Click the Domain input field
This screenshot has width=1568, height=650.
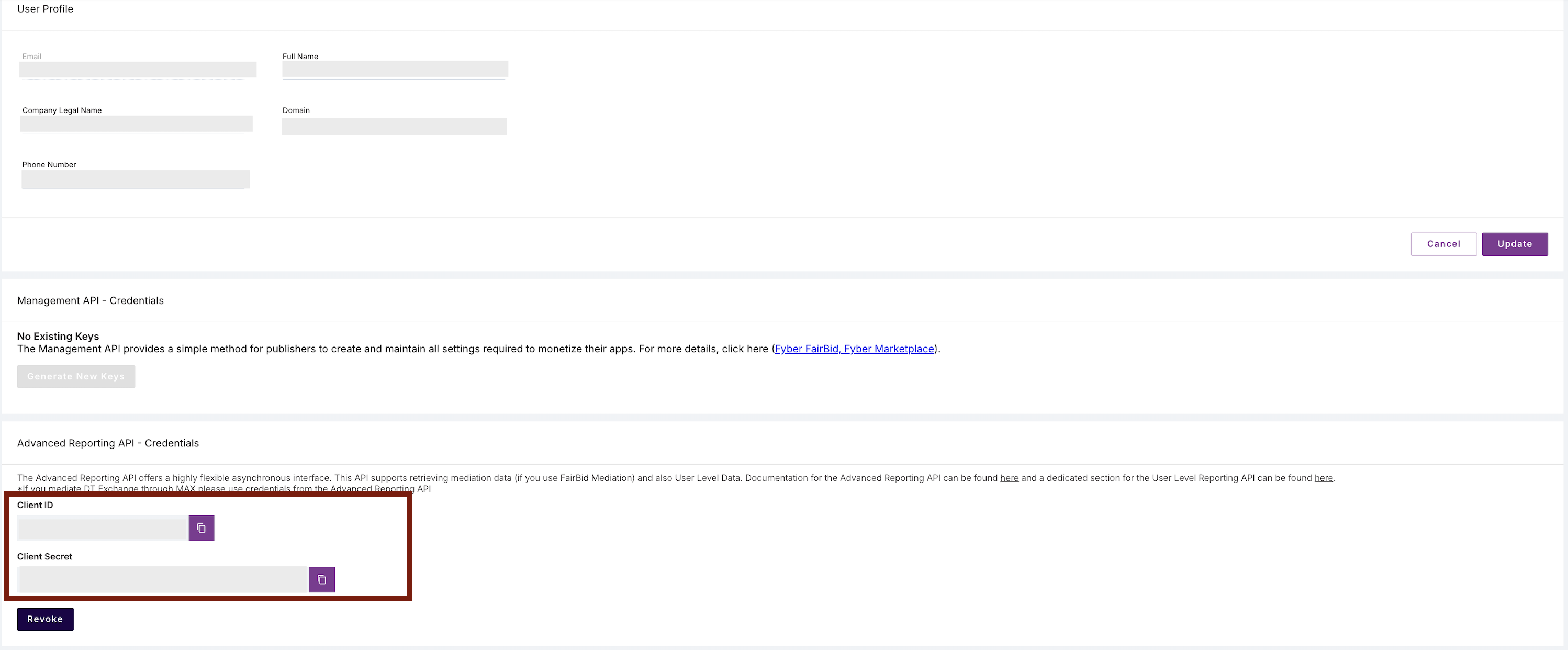pos(395,126)
